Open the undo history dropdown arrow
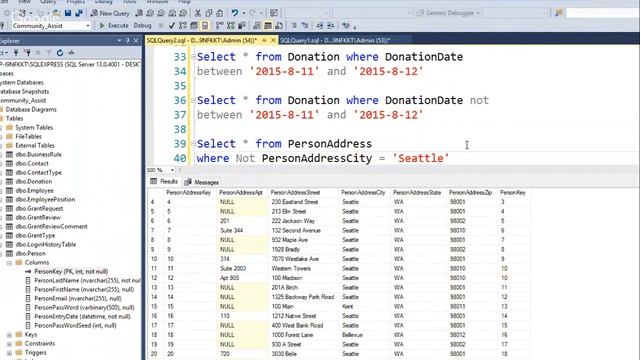Image resolution: width=640 pixels, height=360 pixels. [x=244, y=13]
